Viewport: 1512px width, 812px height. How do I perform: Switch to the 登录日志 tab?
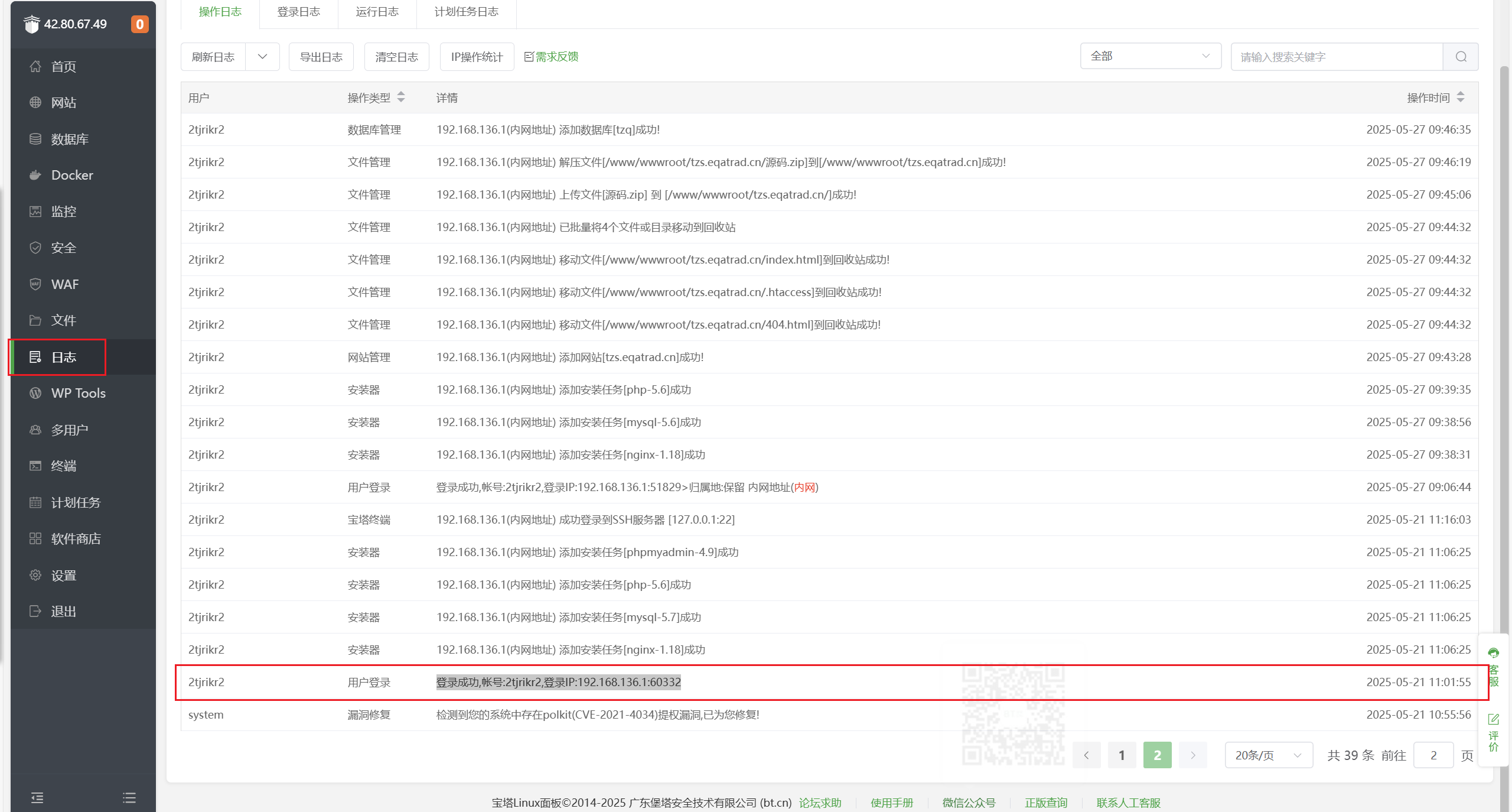tap(298, 12)
